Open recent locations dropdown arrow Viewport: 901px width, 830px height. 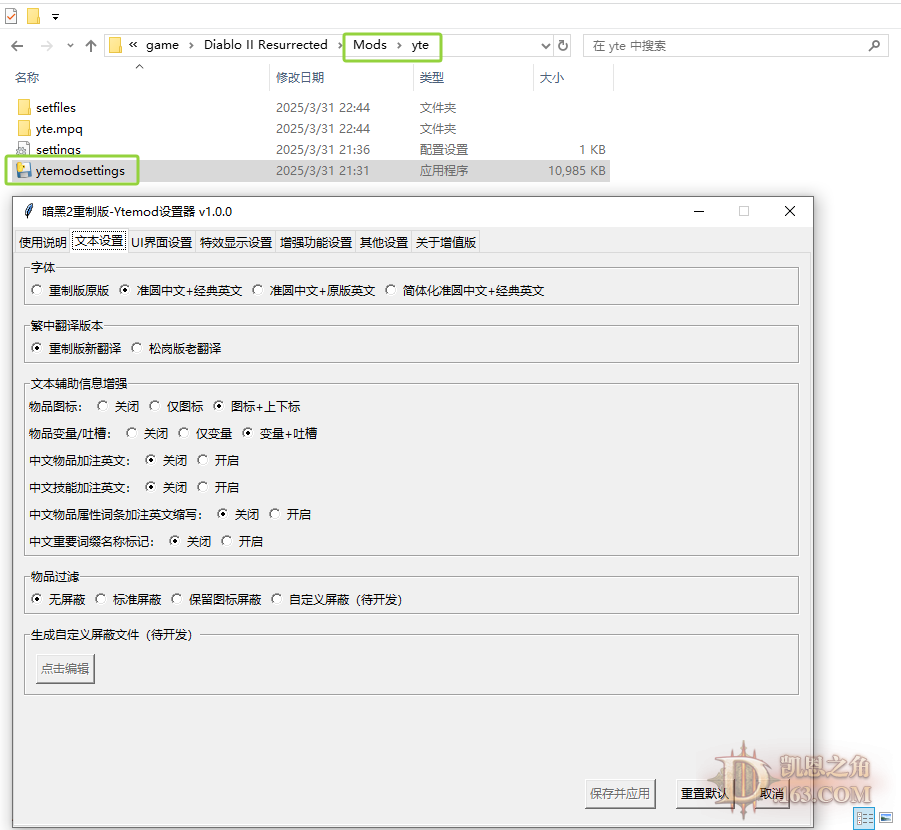point(70,45)
